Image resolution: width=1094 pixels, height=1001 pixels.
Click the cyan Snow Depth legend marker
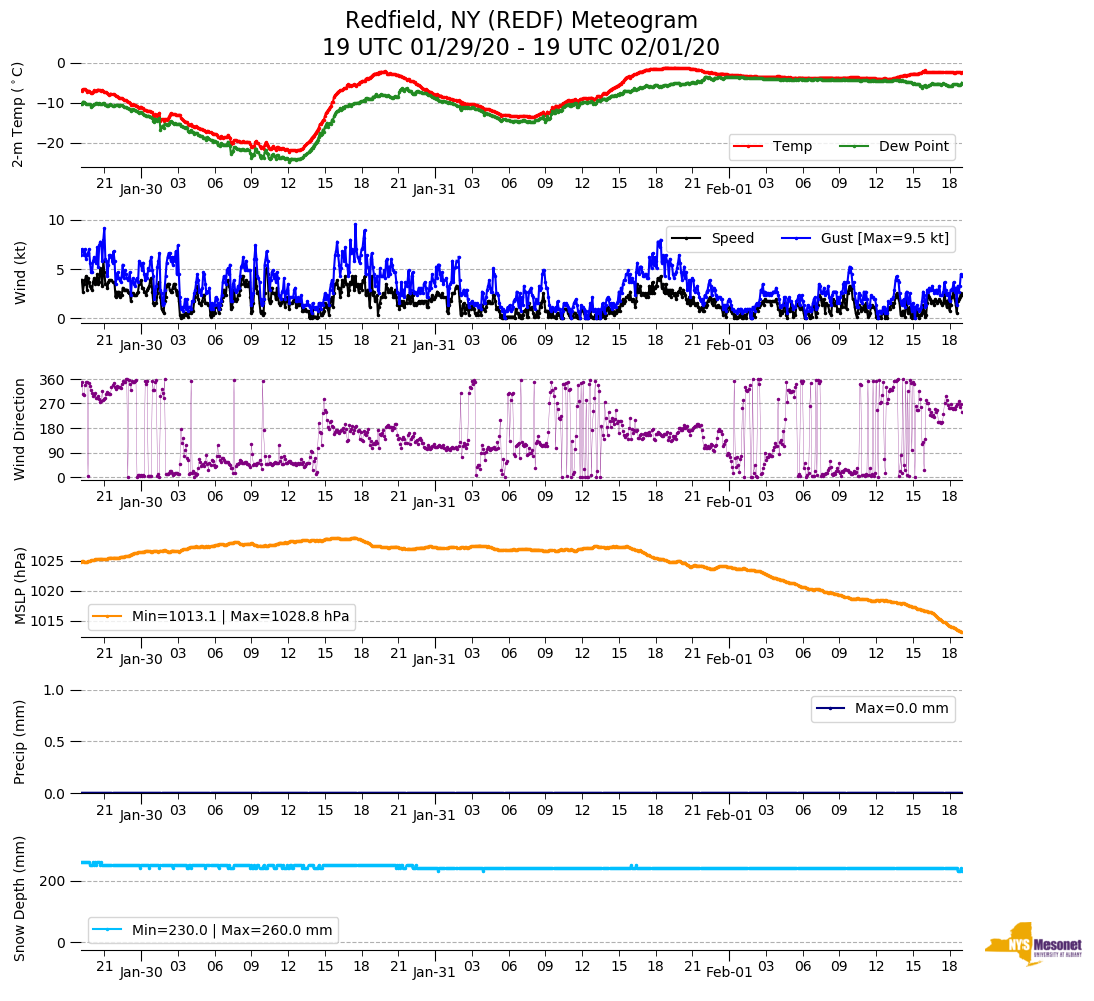[x=107, y=930]
